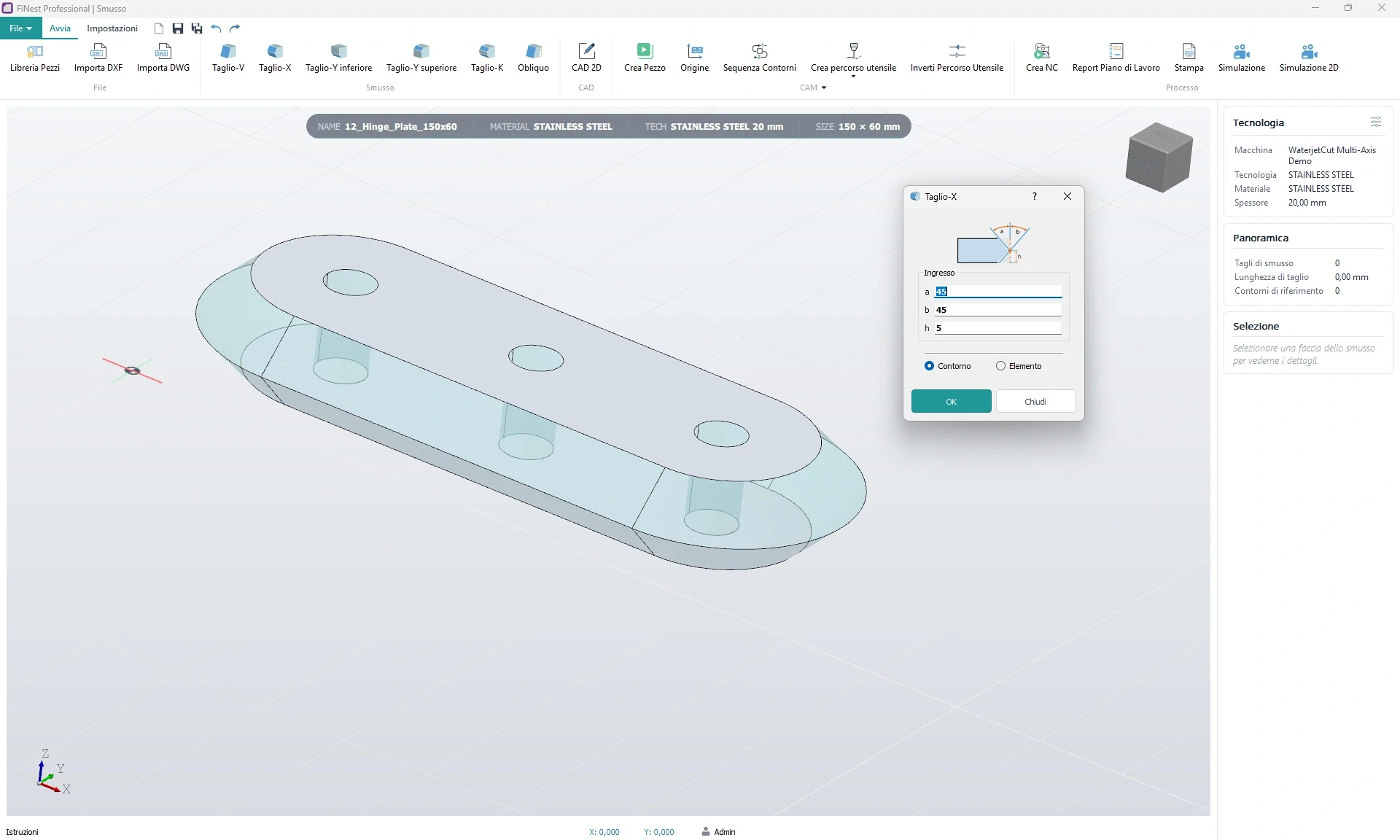The width and height of the screenshot is (1400, 840).
Task: Select Taglio-Y superiore bevel tool
Action: coord(421,58)
